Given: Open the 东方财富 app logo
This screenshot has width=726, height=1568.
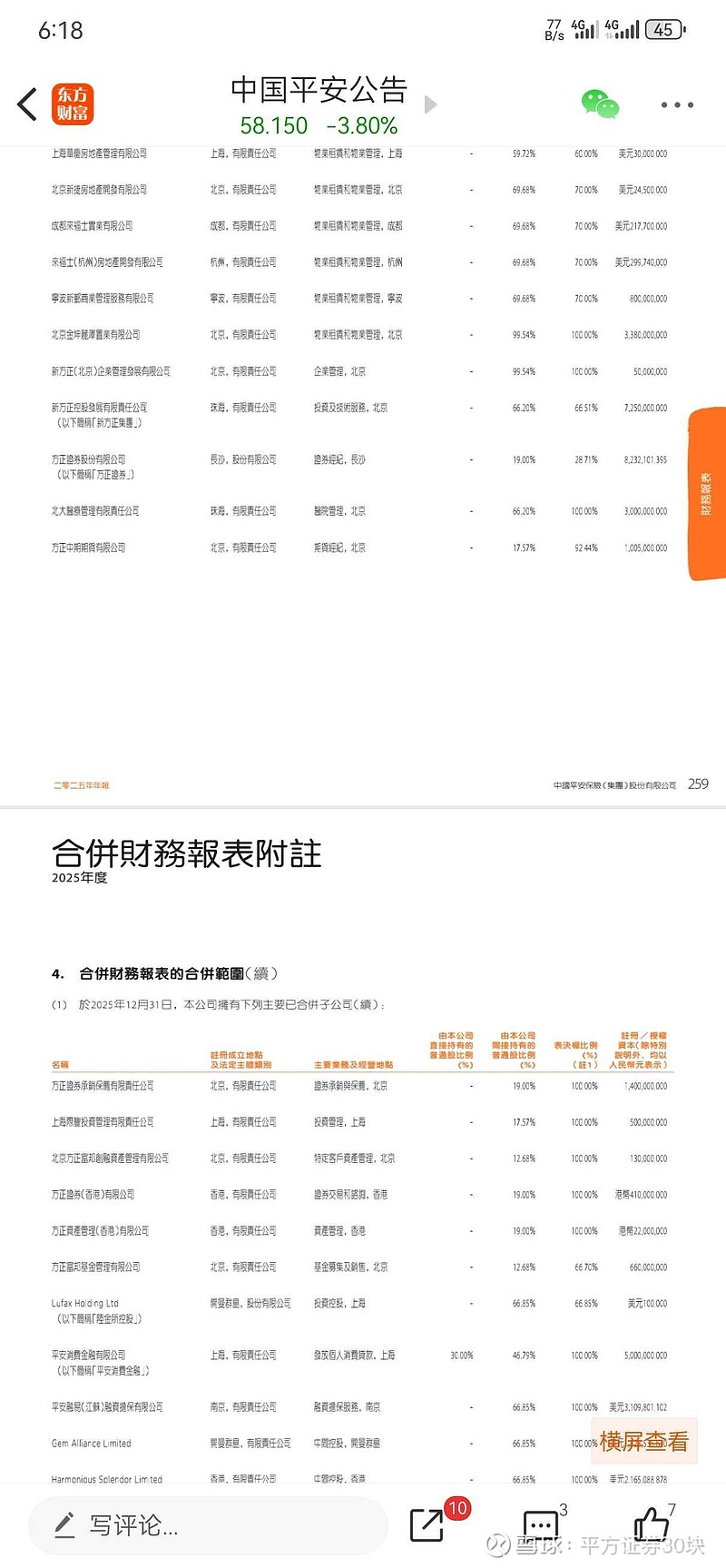Looking at the screenshot, I should tap(73, 104).
